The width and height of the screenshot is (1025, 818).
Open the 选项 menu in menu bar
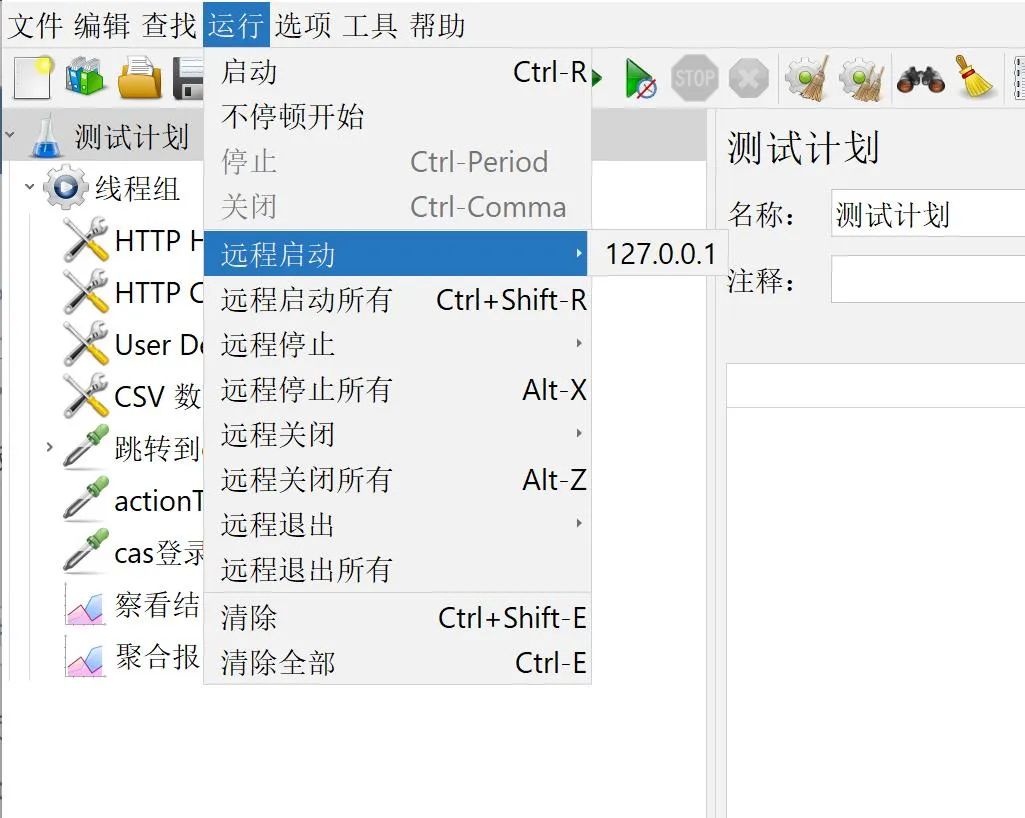[302, 25]
